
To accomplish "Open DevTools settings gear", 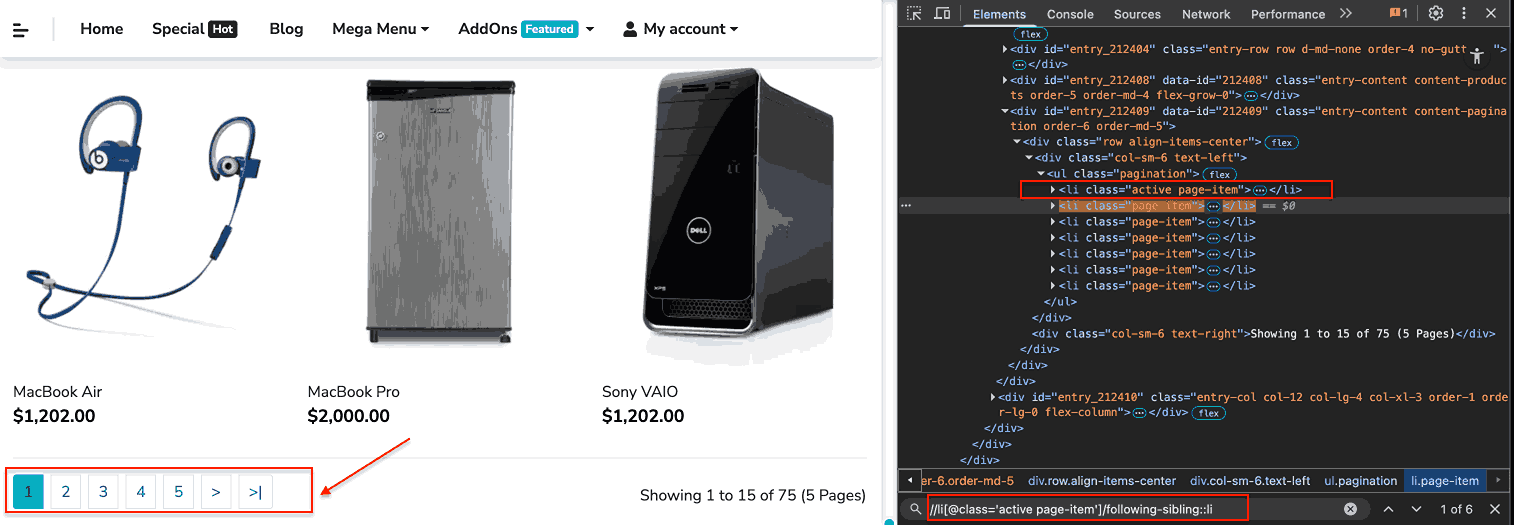I will 1436,13.
